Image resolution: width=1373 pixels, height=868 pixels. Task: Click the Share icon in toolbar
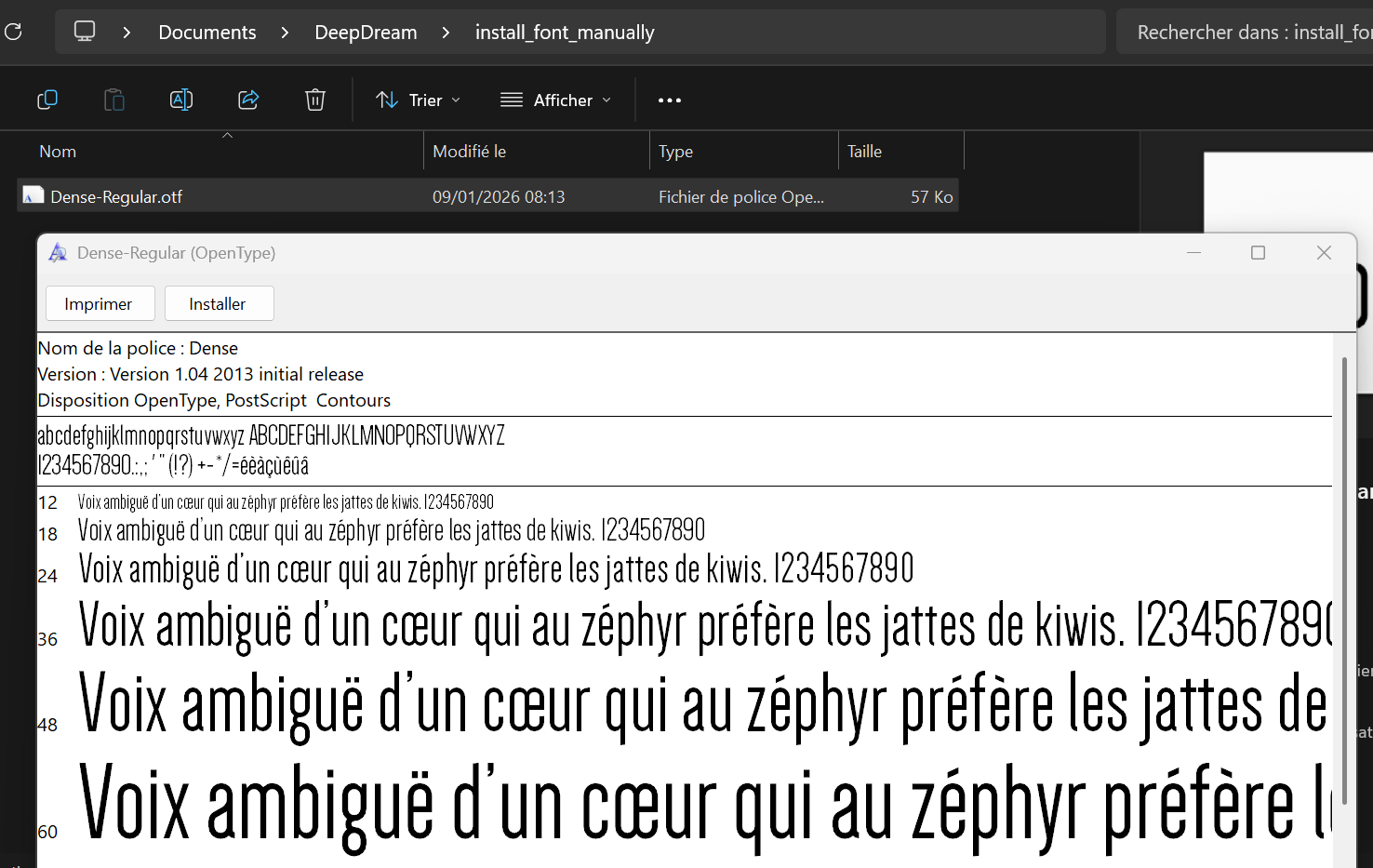[248, 100]
